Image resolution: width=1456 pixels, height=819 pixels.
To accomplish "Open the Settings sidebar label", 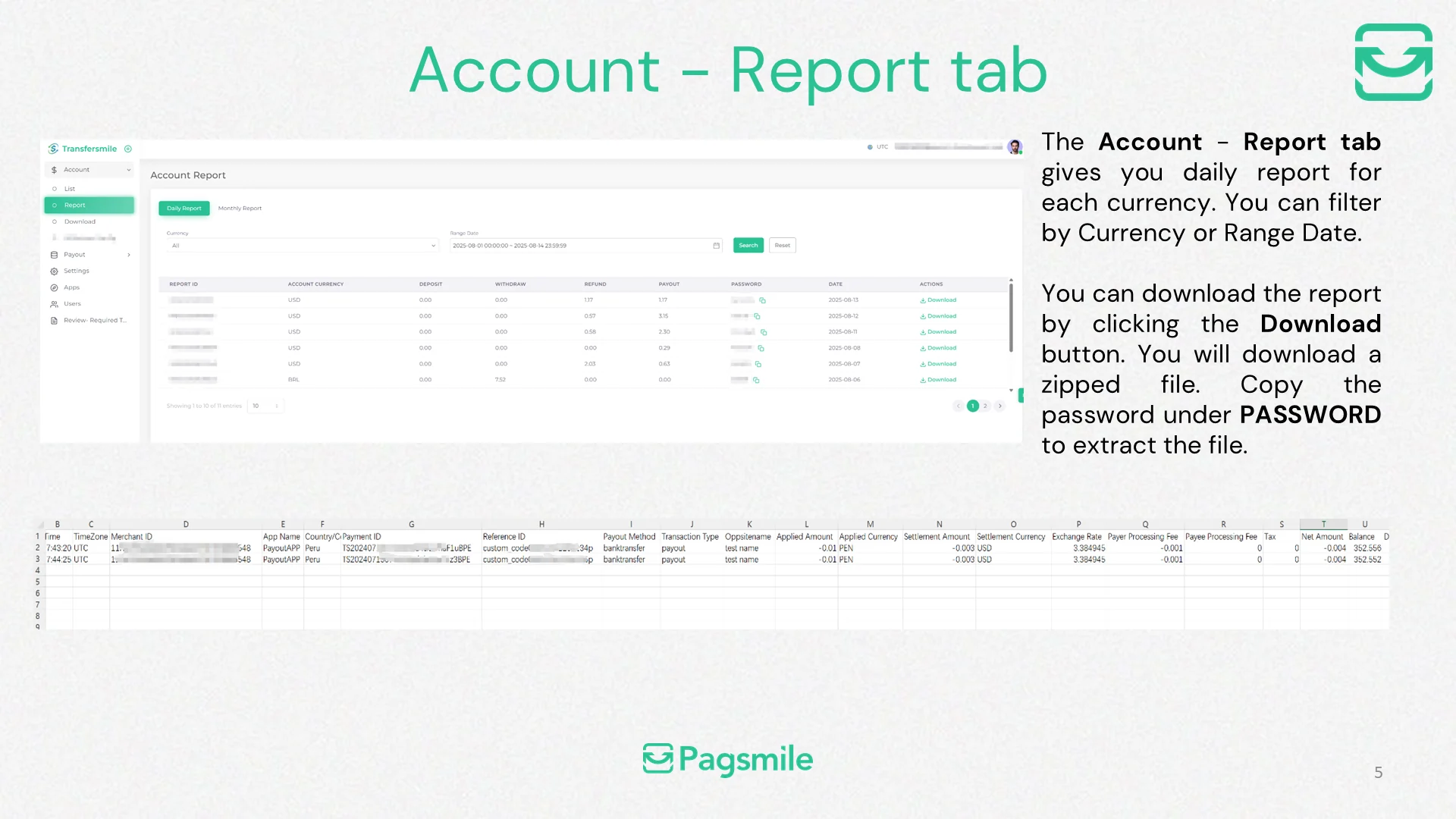I will tap(77, 271).
